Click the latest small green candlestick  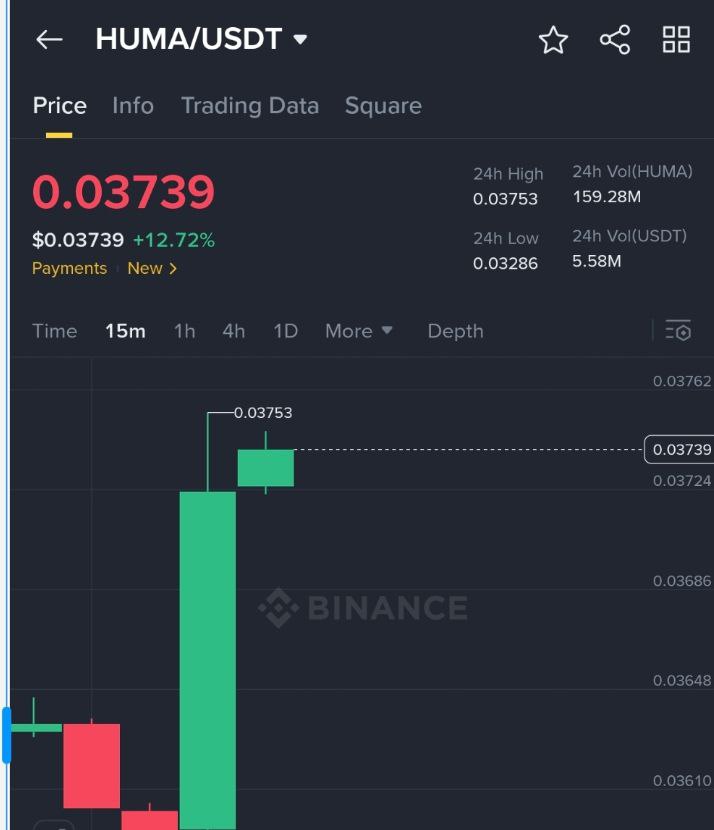[266, 467]
